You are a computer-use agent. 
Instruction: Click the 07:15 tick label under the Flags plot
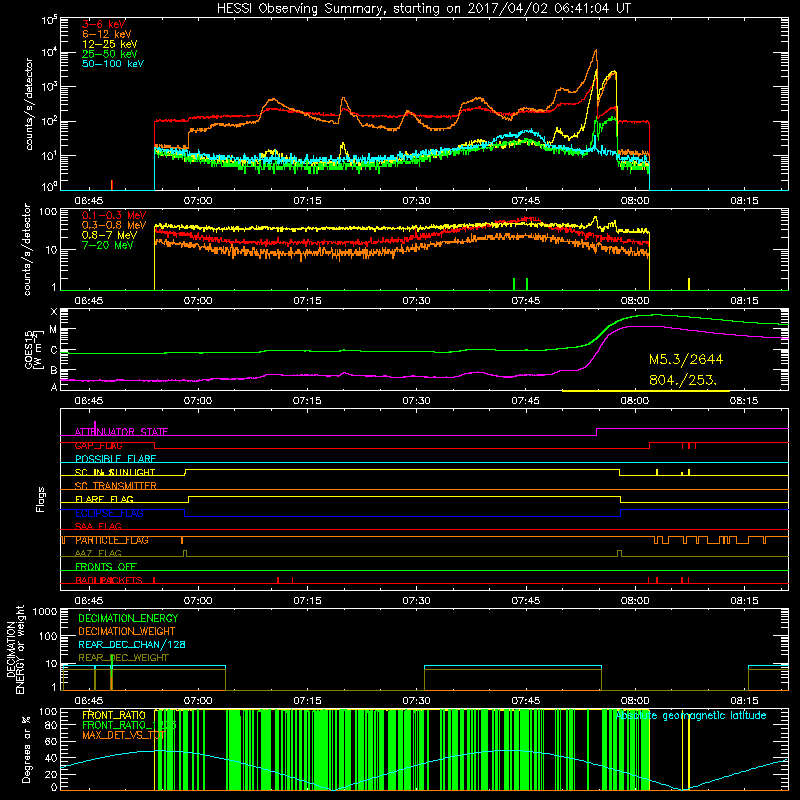307,601
